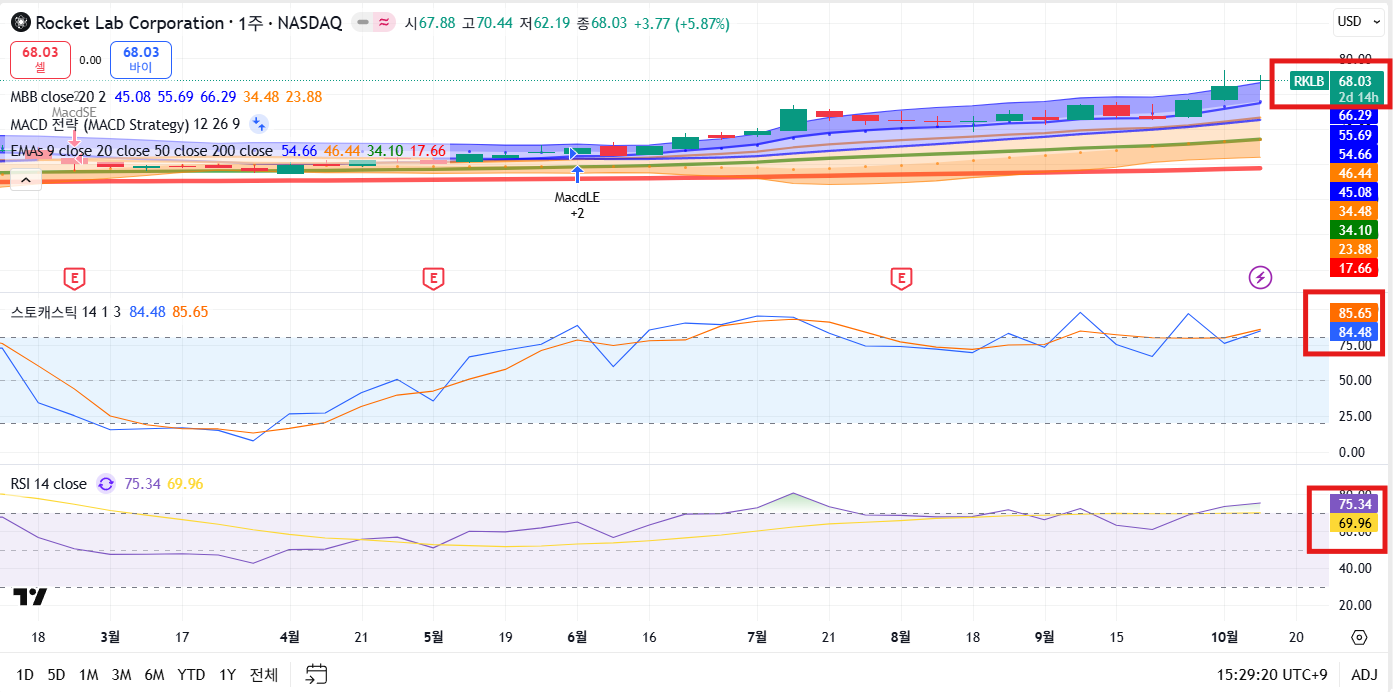Click the blue 55.69 price-axis label
The image size is (1393, 692).
(x=1355, y=135)
